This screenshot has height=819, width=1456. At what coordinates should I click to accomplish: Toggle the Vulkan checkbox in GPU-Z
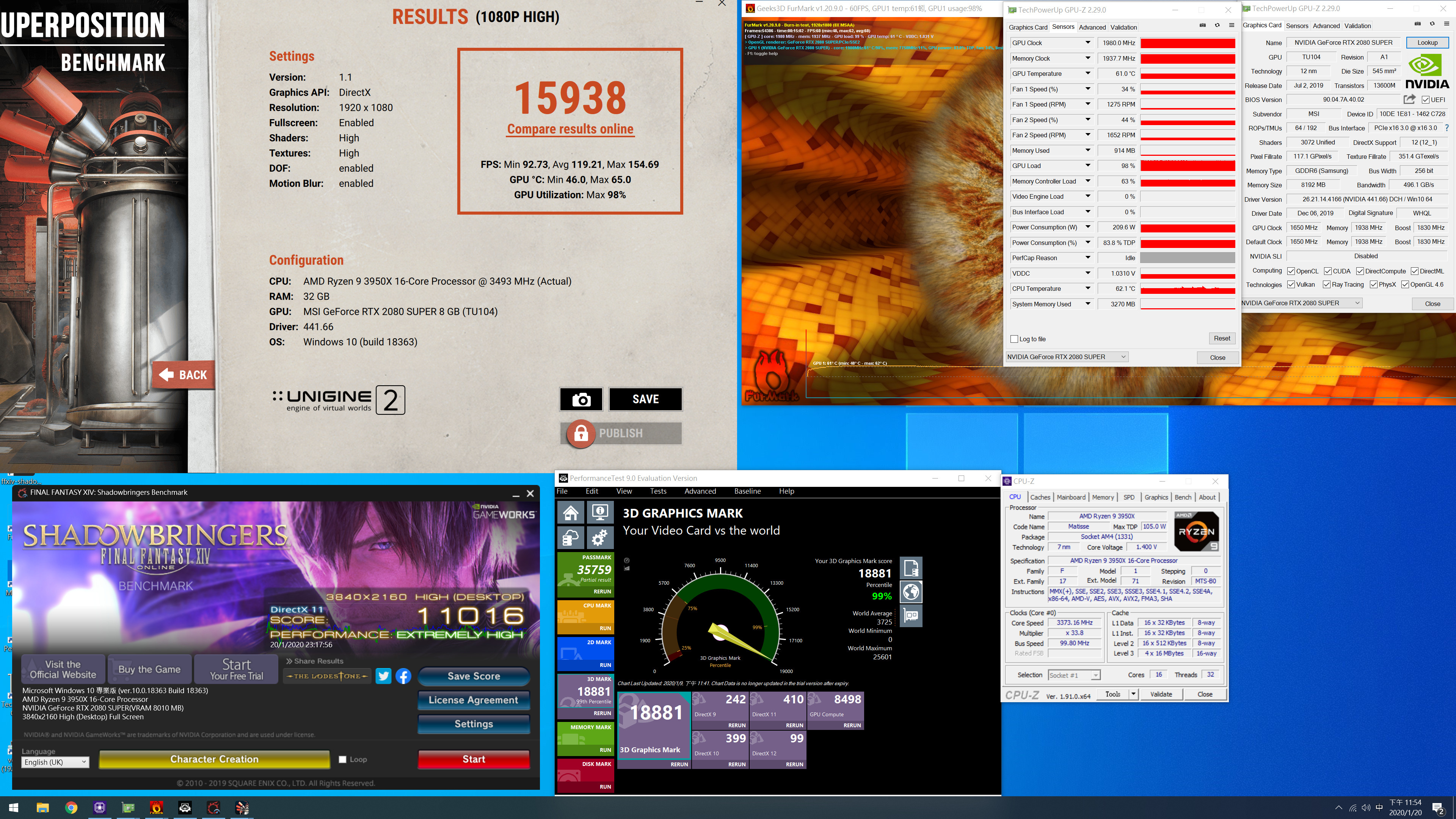(x=1291, y=284)
